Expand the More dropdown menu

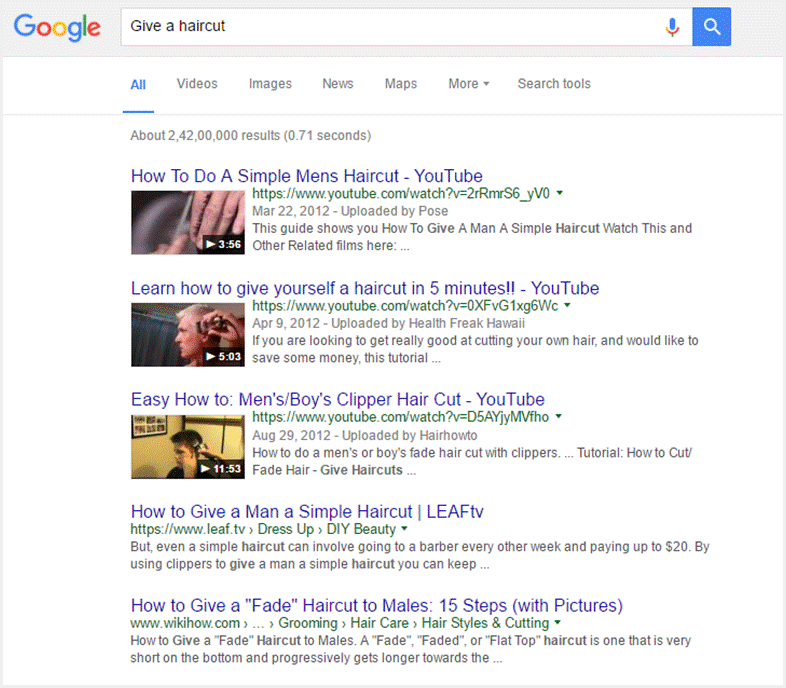tap(468, 84)
